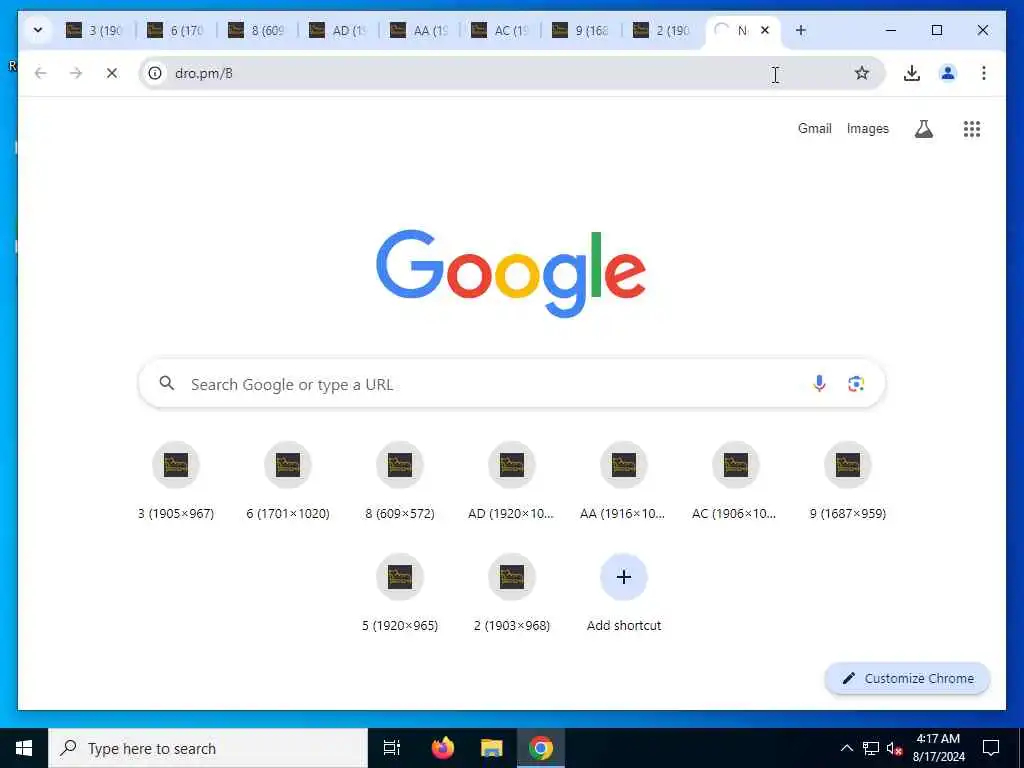
Task: Switch to the tab titled 3 (190
Action: pyautogui.click(x=95, y=30)
